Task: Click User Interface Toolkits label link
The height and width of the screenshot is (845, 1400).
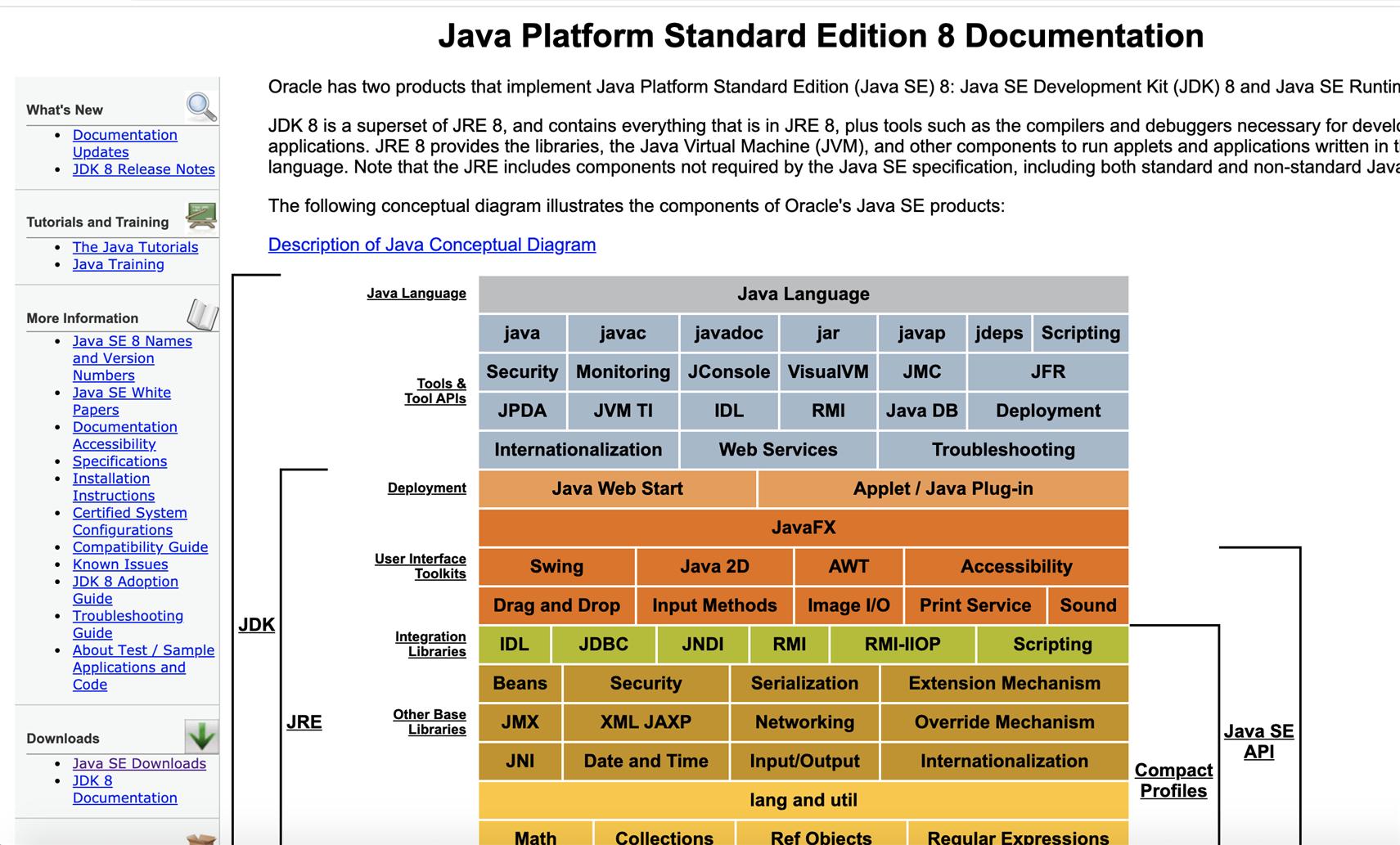Action: [421, 566]
